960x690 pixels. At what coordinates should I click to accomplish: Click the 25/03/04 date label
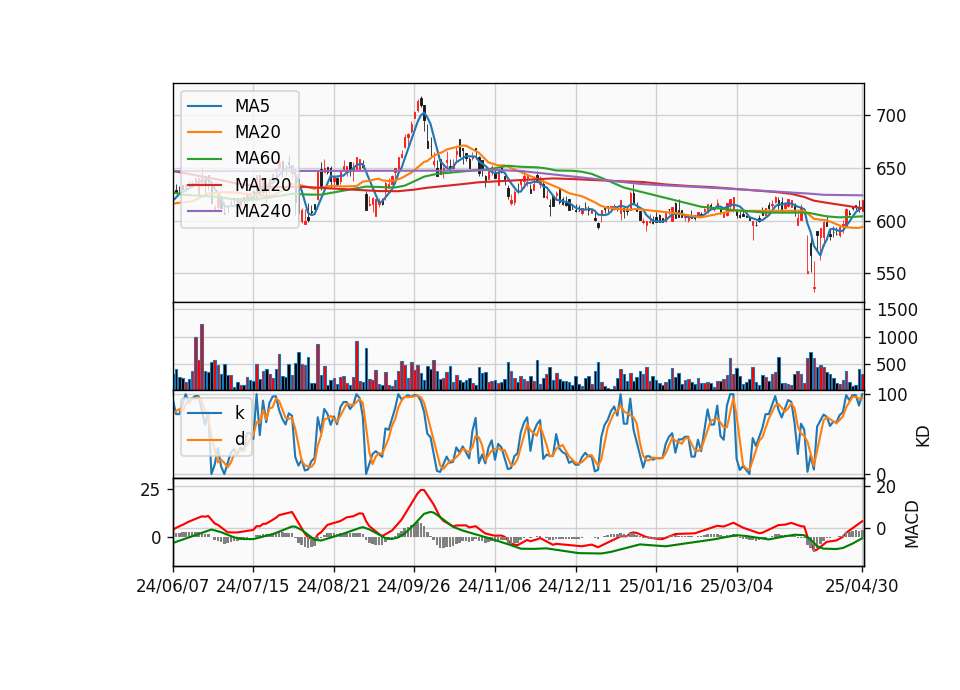click(x=737, y=586)
